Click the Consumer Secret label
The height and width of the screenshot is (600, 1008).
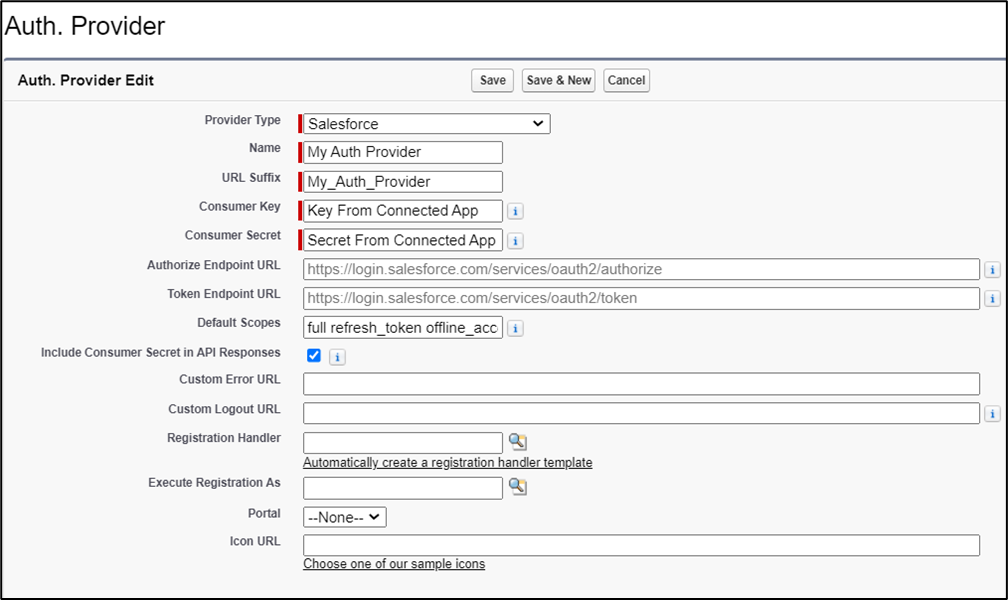(233, 235)
